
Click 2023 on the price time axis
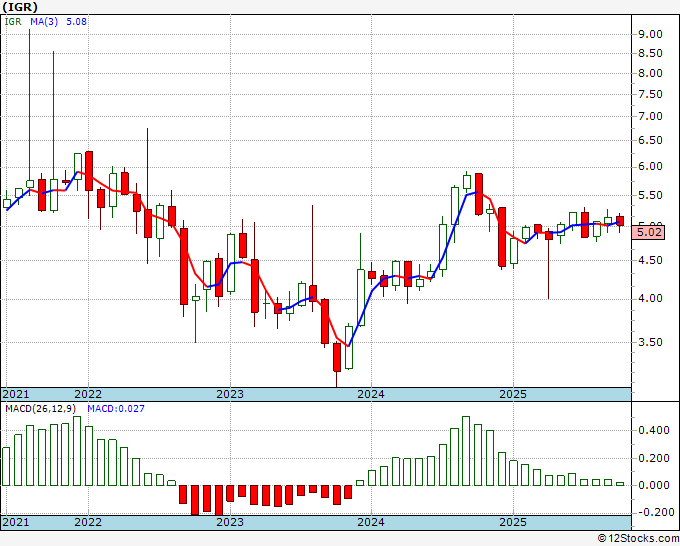coord(230,394)
